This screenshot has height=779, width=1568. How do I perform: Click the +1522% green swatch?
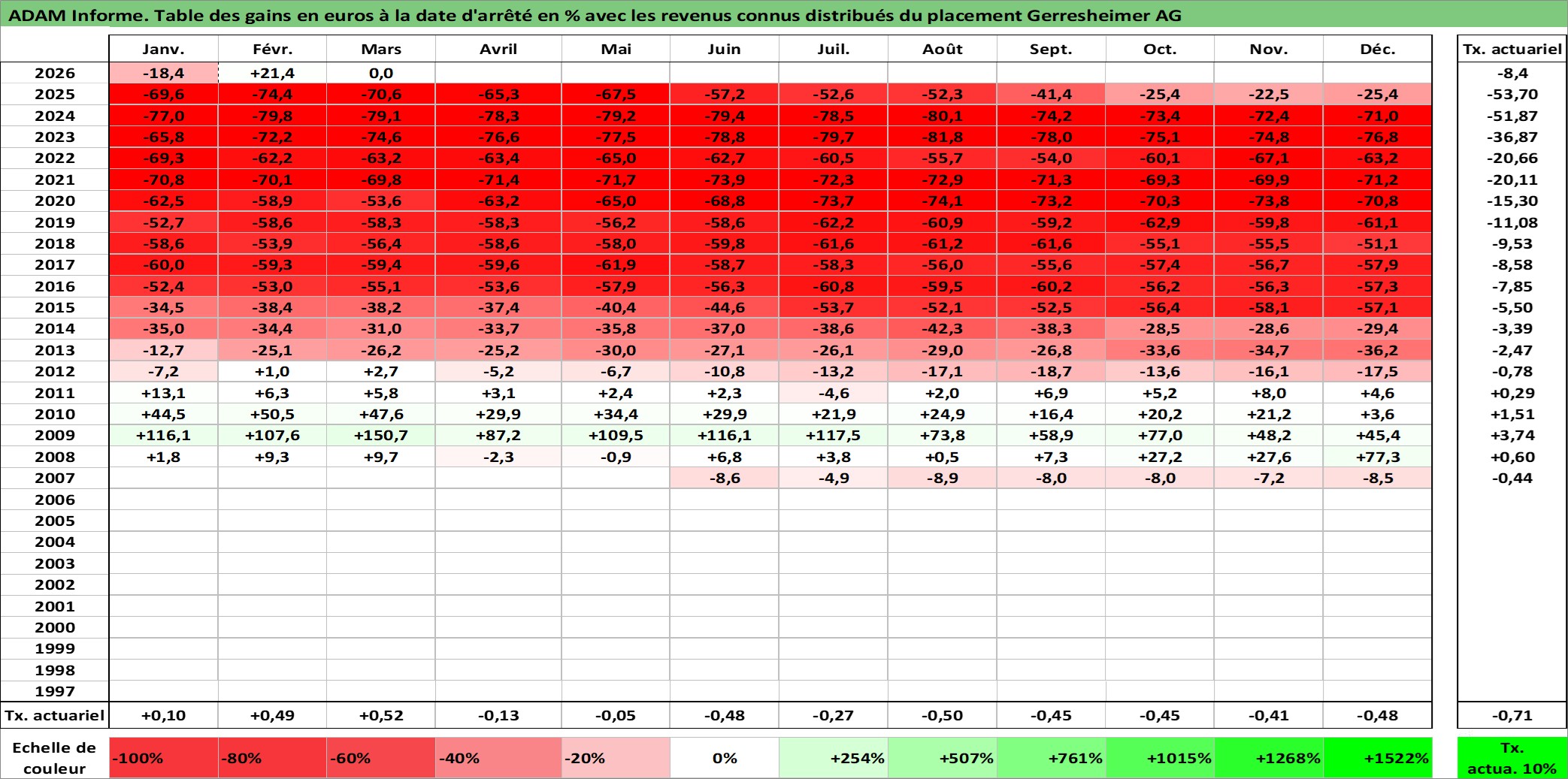pos(1378,758)
